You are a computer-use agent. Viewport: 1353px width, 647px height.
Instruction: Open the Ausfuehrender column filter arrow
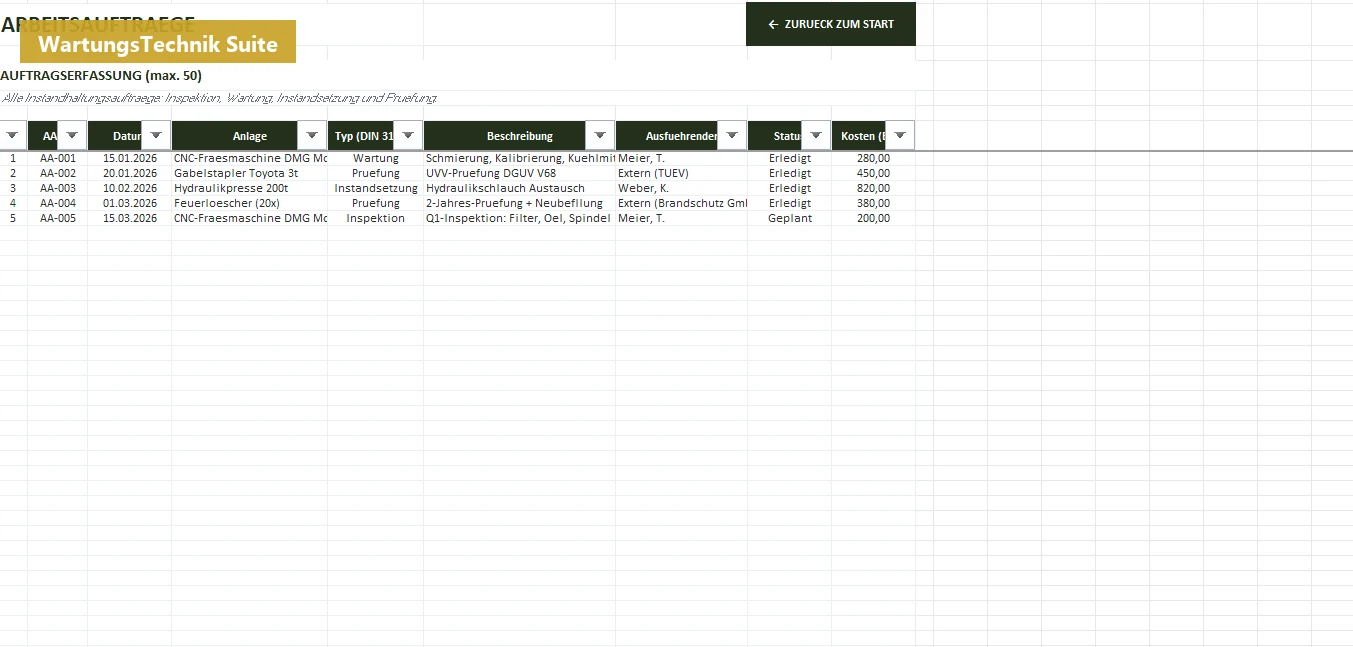[x=731, y=136]
